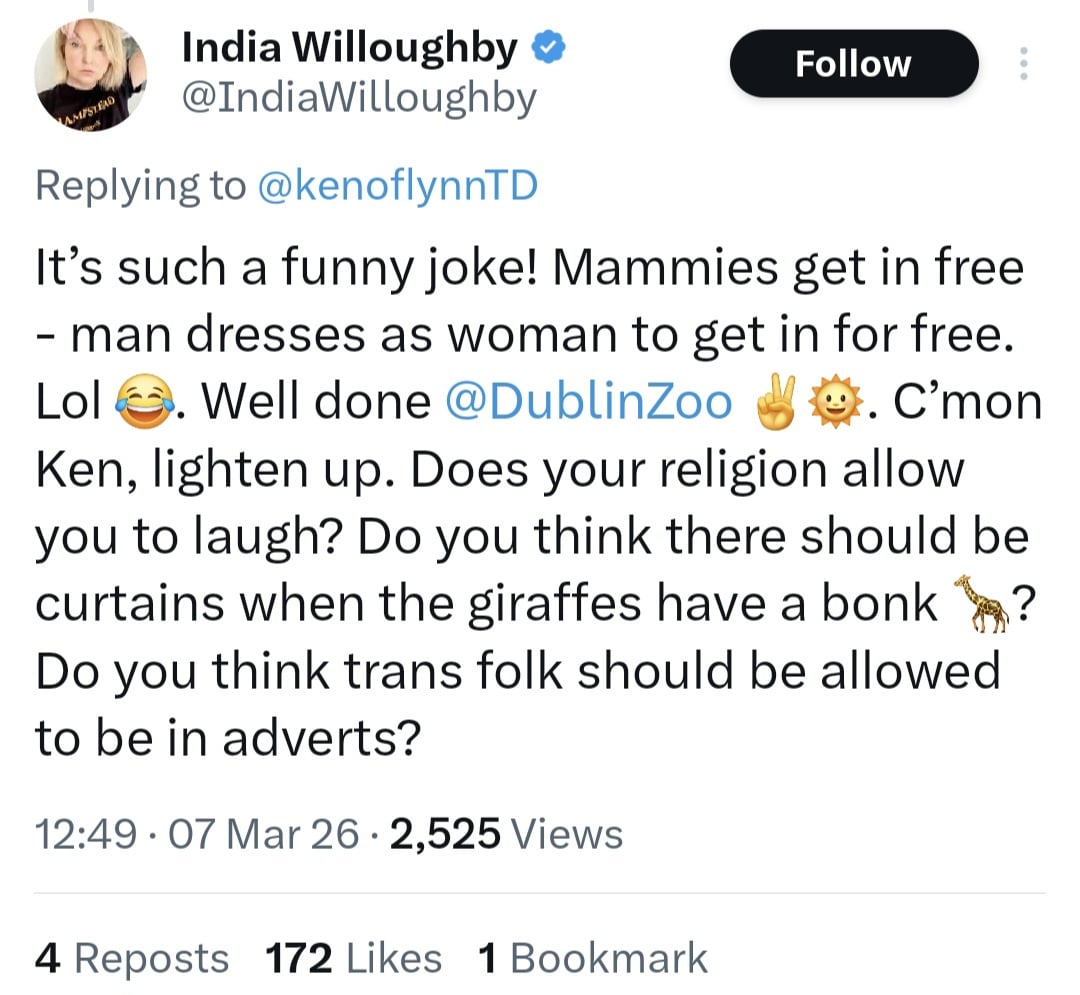Image resolution: width=1080 pixels, height=995 pixels.
Task: Open the 07 Mar 26 date
Action: pyautogui.click(x=264, y=834)
